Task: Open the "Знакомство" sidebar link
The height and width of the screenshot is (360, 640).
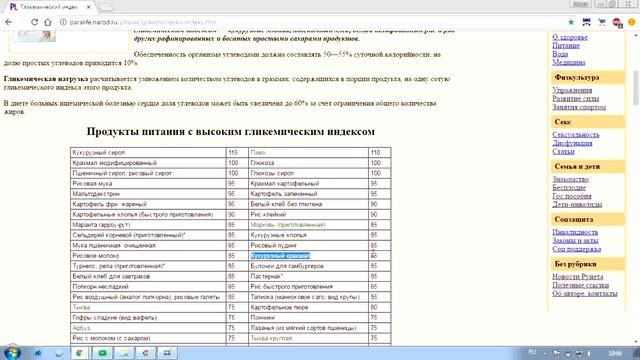Action: click(x=571, y=179)
